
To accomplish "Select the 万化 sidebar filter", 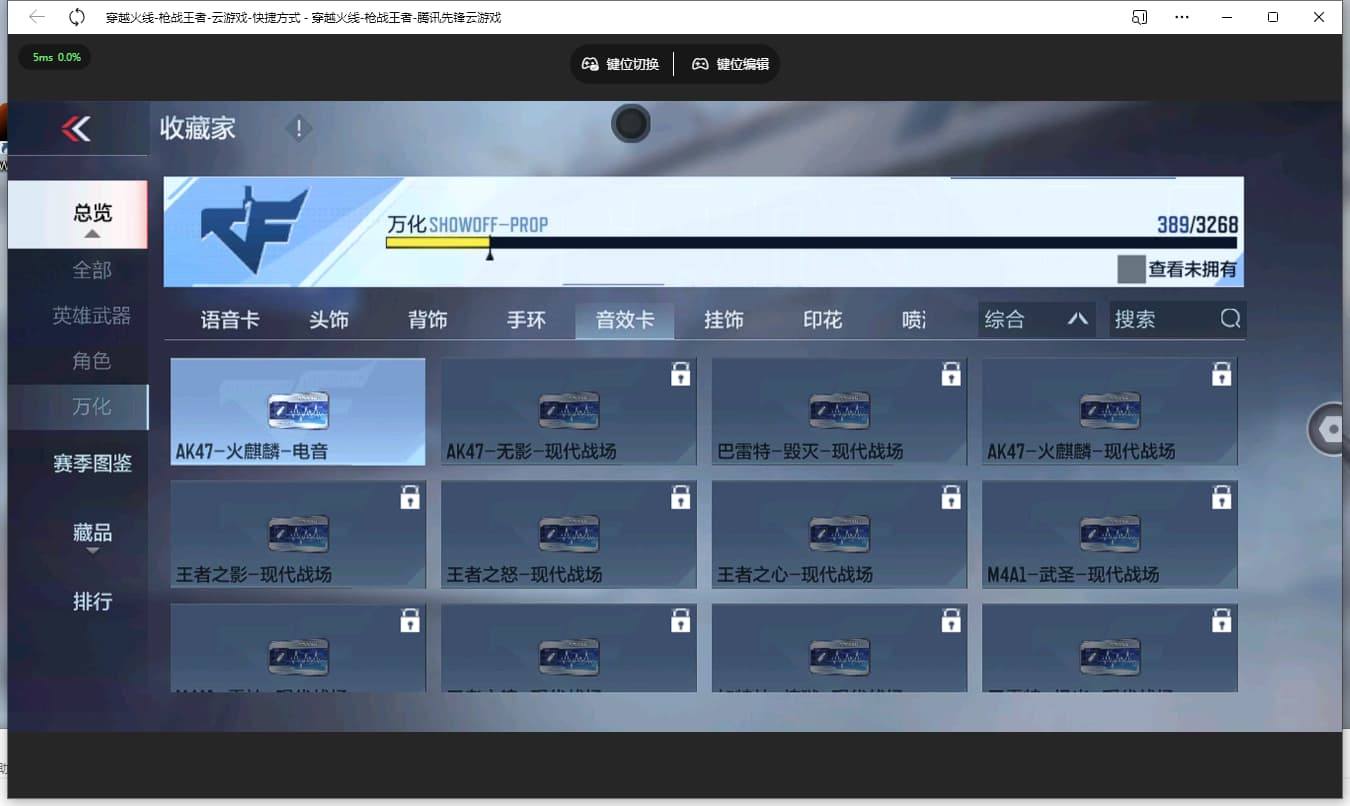I will (x=90, y=407).
